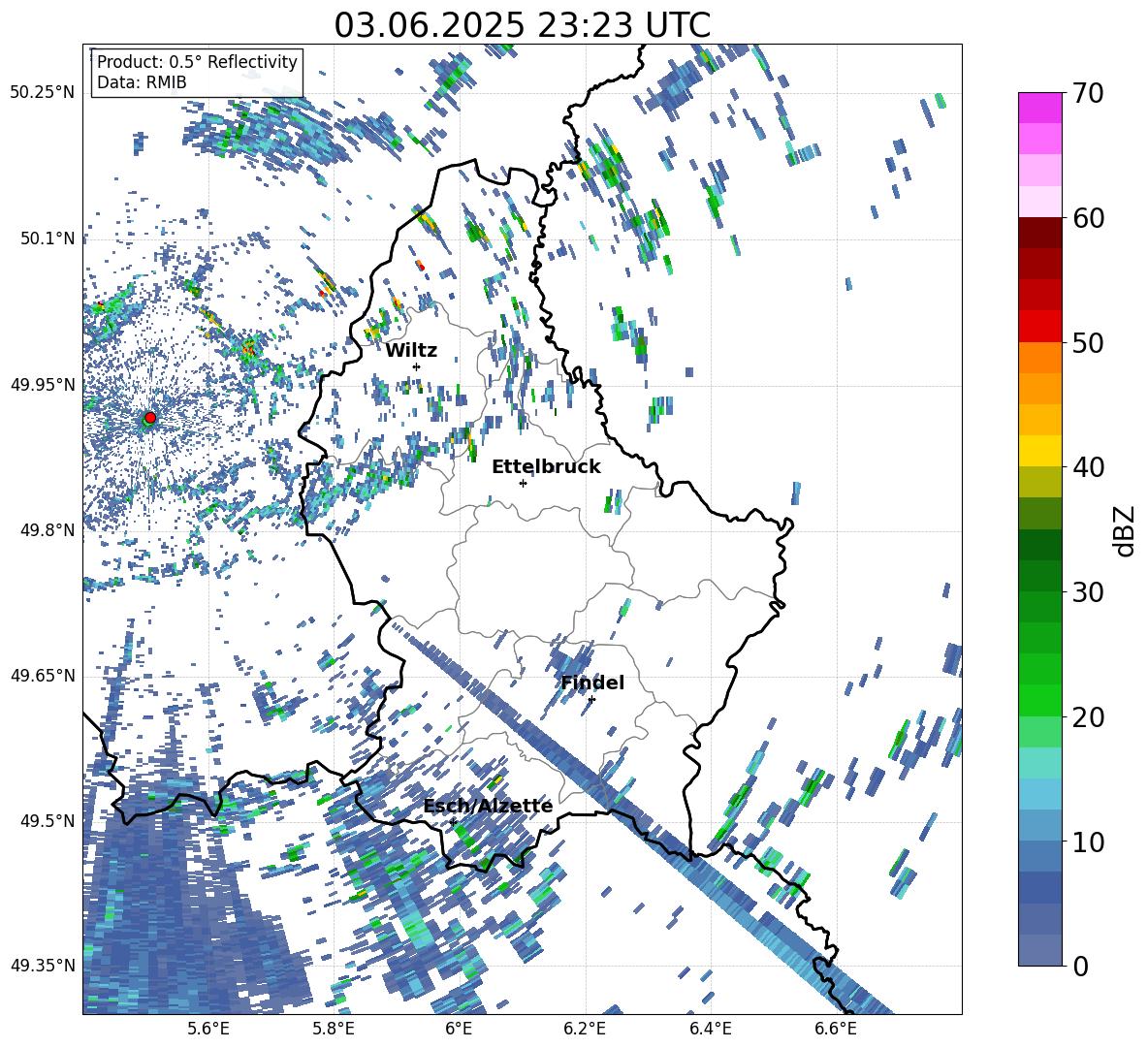Click the yellow 40 dBZ colorbar segment
Screen dimensions: 1148x1048
(x=1039, y=451)
